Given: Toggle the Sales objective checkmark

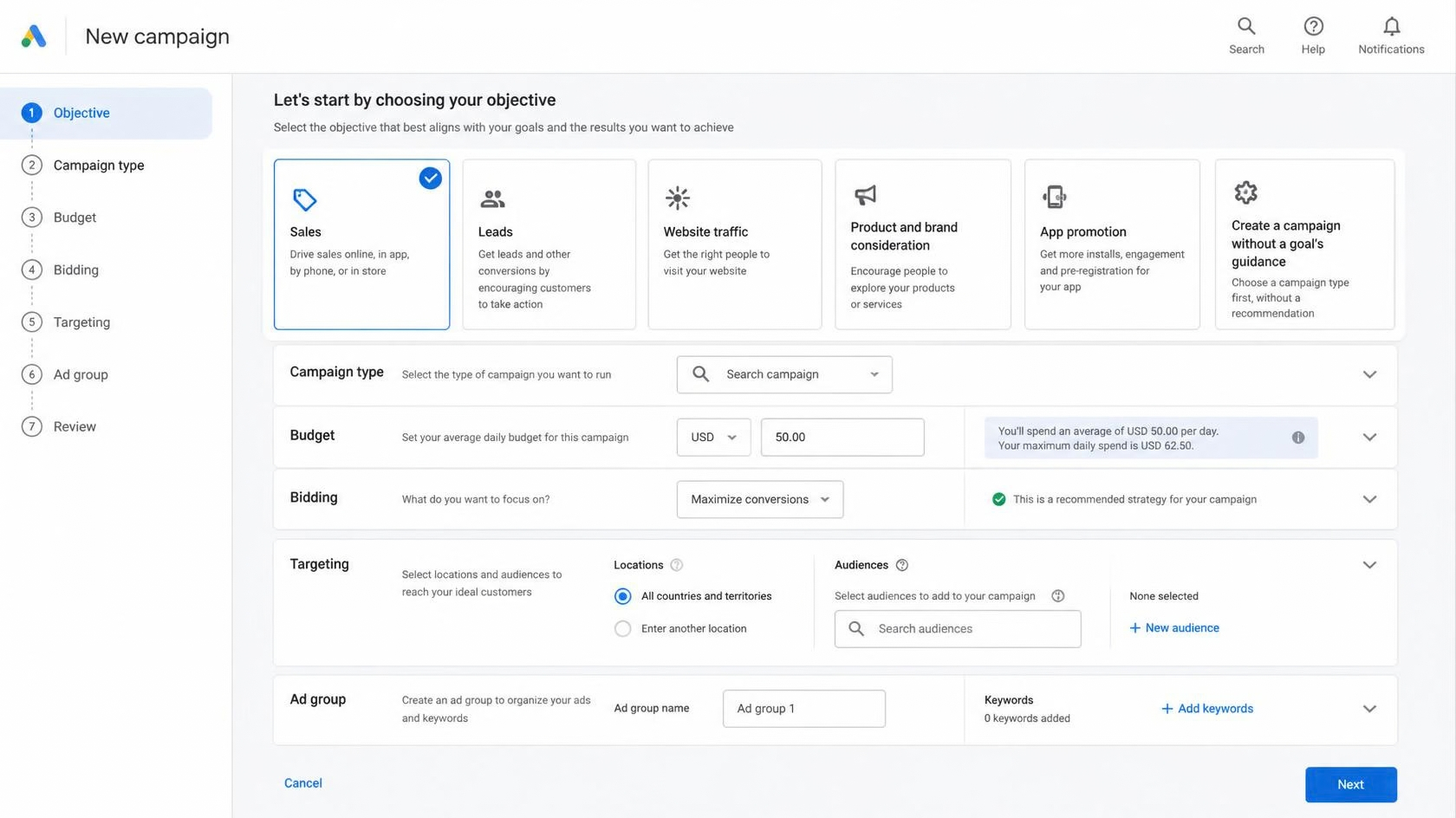Looking at the screenshot, I should 431,179.
